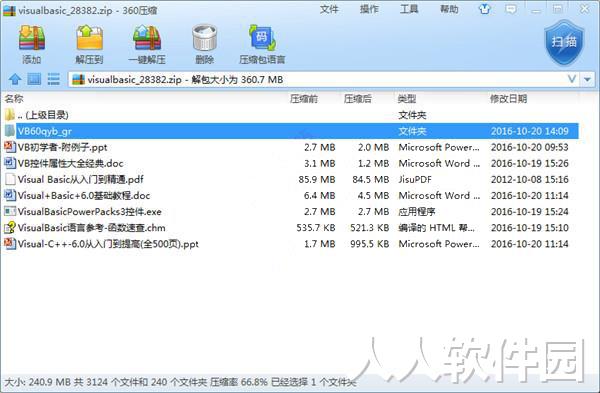Go up one level with blue arrow
Viewport: 600px width, 393px height.
[15, 80]
